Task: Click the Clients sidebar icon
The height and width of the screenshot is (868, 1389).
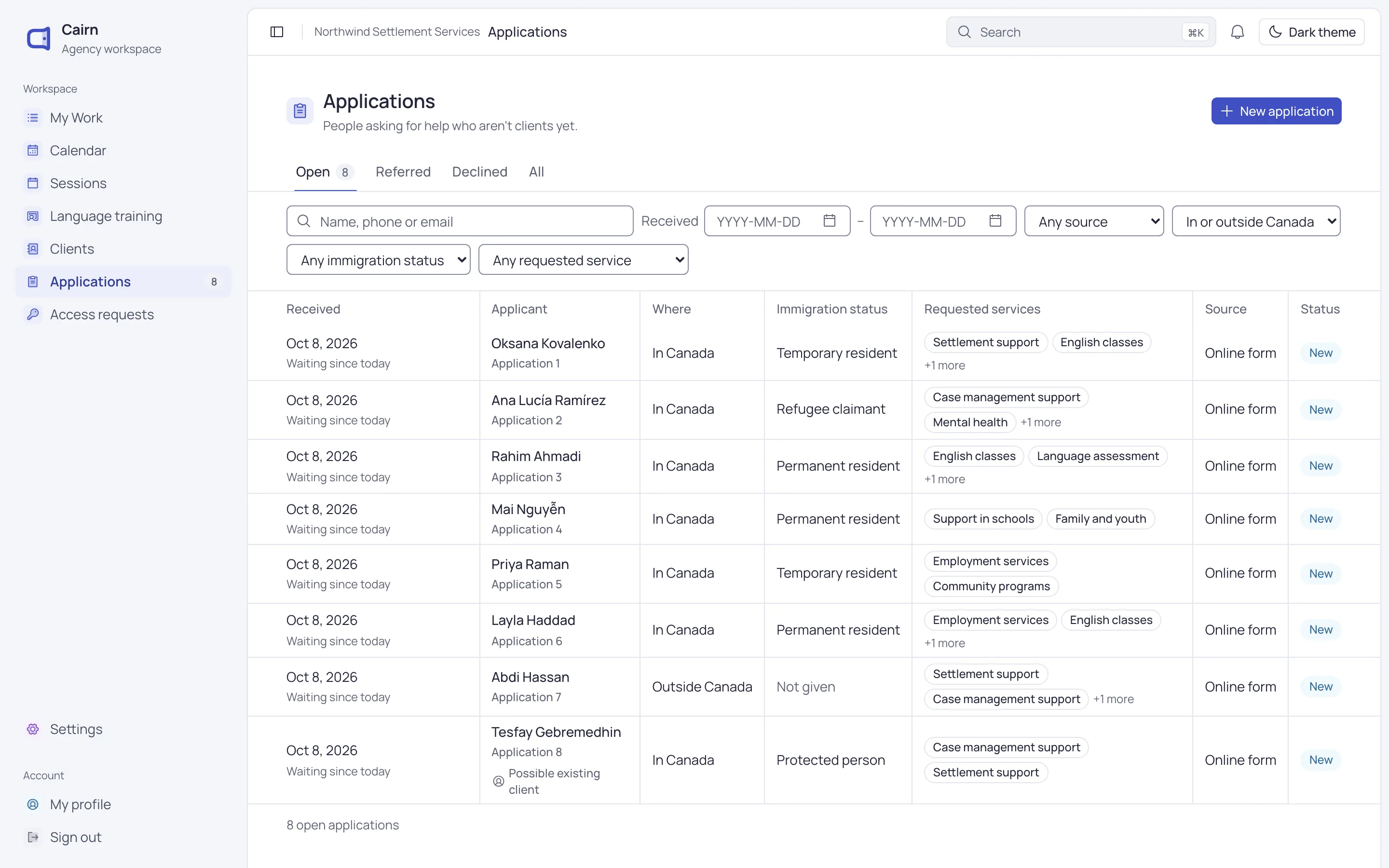Action: pyautogui.click(x=33, y=248)
